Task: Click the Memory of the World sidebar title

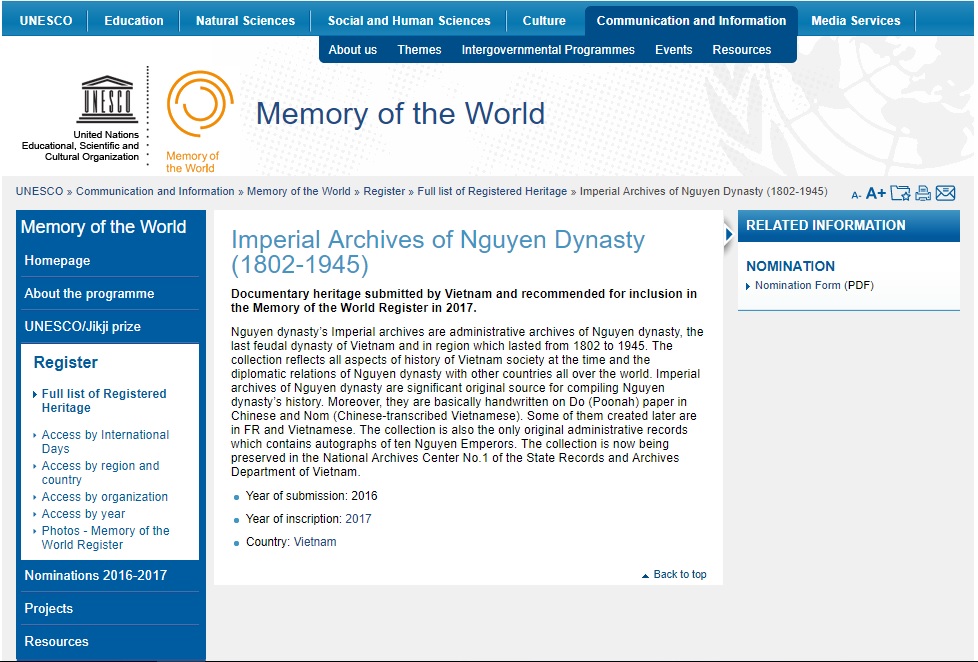Action: click(x=104, y=227)
